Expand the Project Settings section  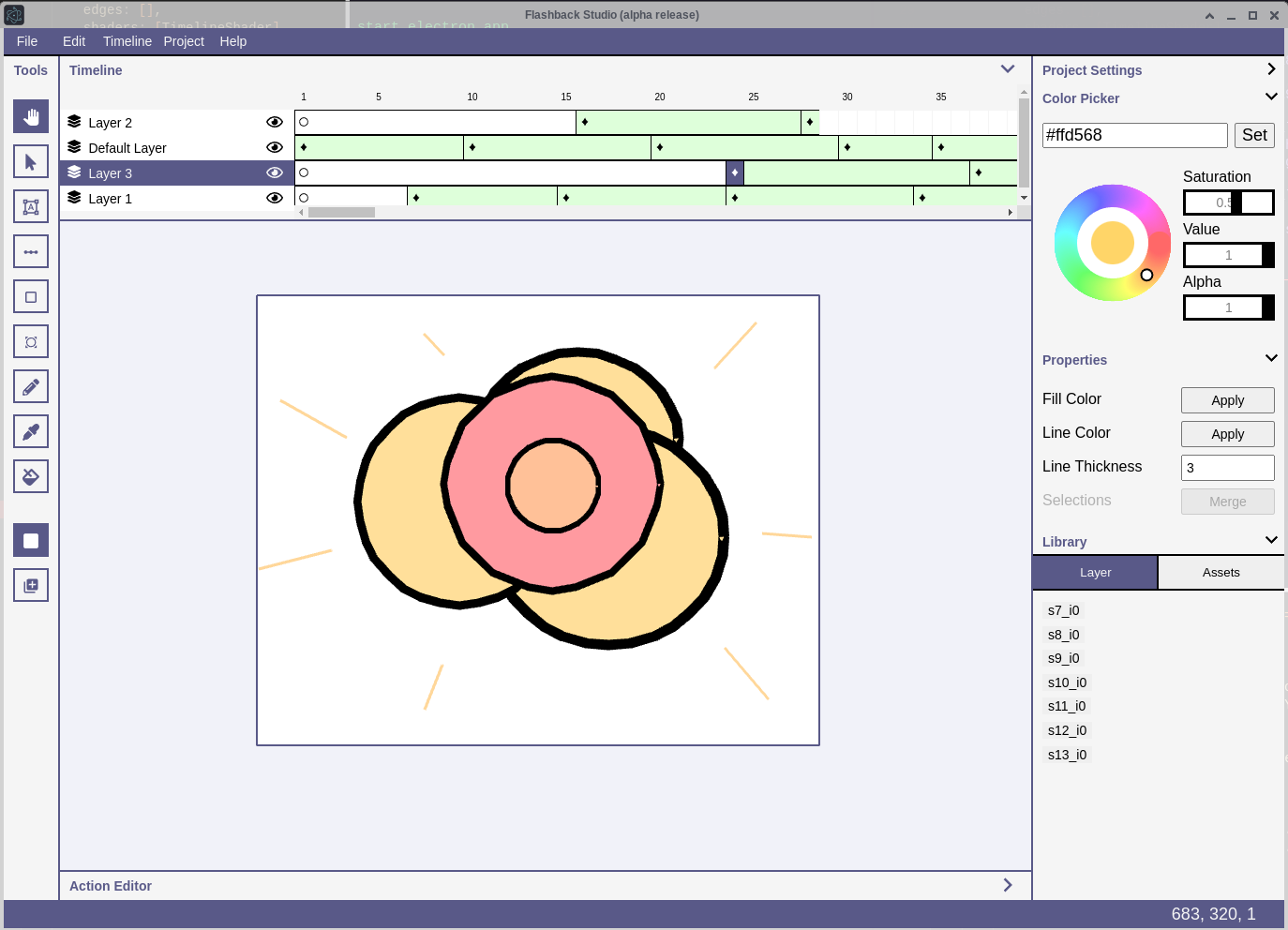tap(1271, 69)
